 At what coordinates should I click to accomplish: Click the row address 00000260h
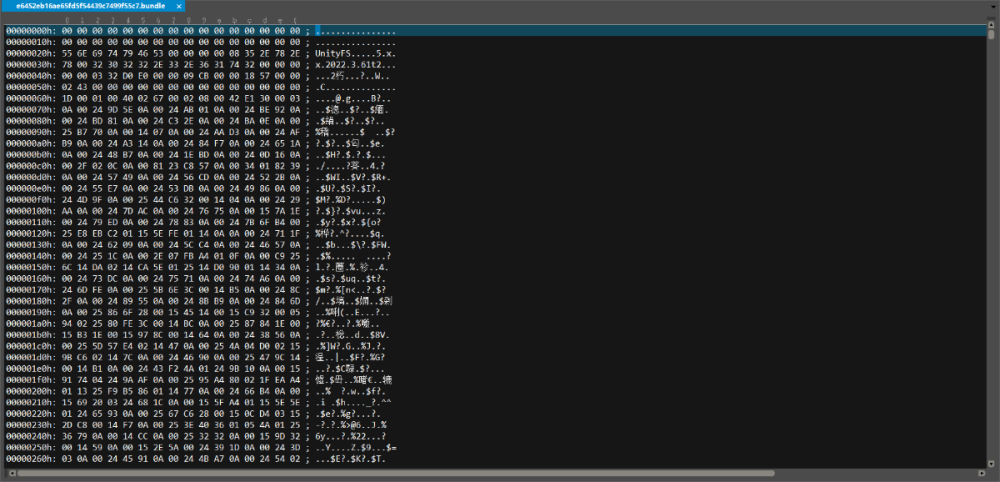(x=29, y=458)
